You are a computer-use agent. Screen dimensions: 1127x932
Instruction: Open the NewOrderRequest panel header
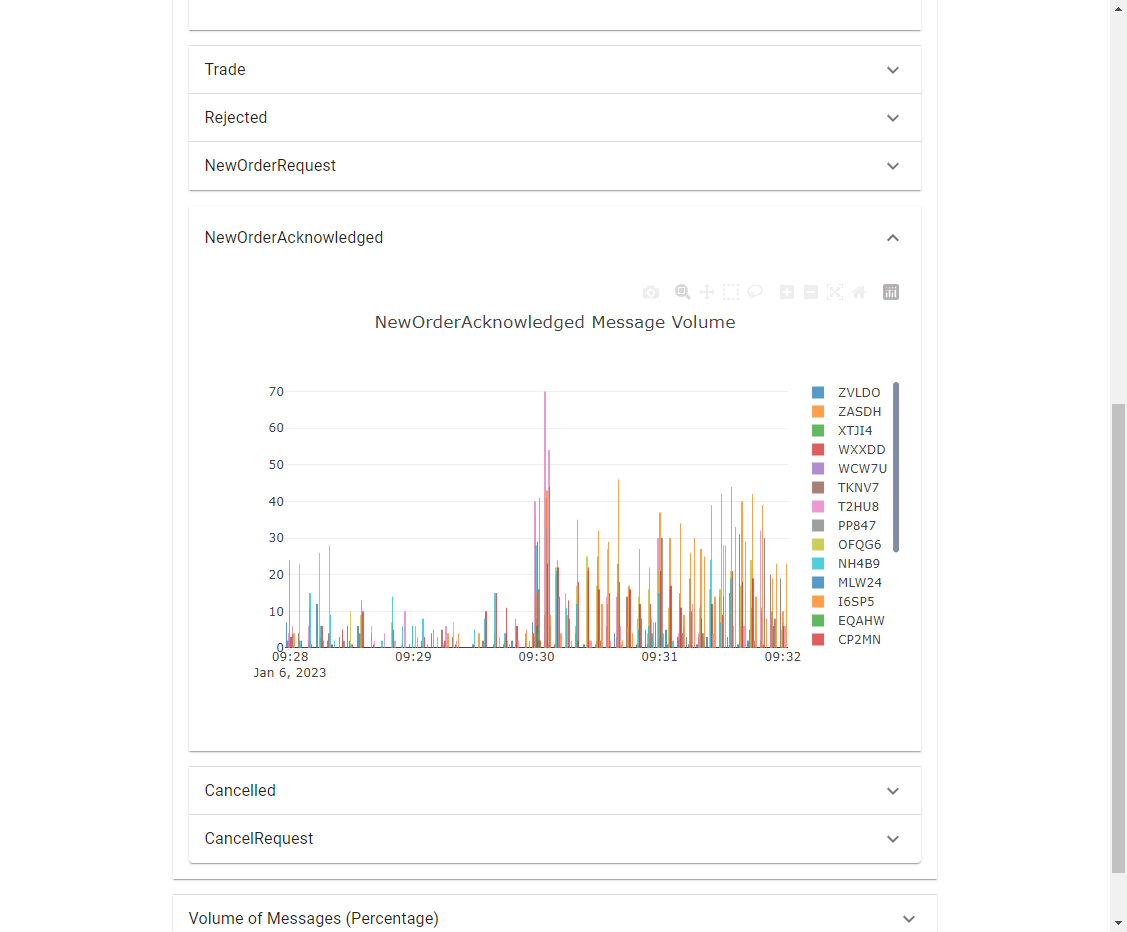tap(555, 165)
